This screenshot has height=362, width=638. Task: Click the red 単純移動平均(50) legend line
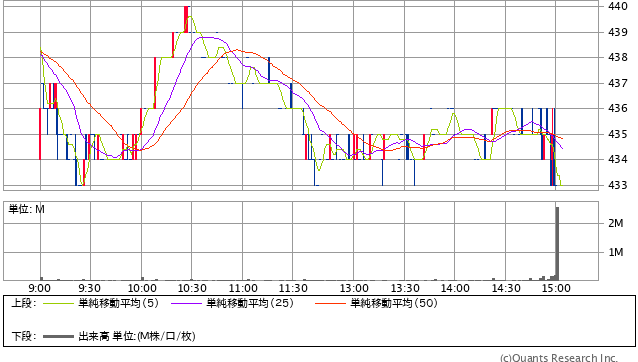pyautogui.click(x=330, y=303)
